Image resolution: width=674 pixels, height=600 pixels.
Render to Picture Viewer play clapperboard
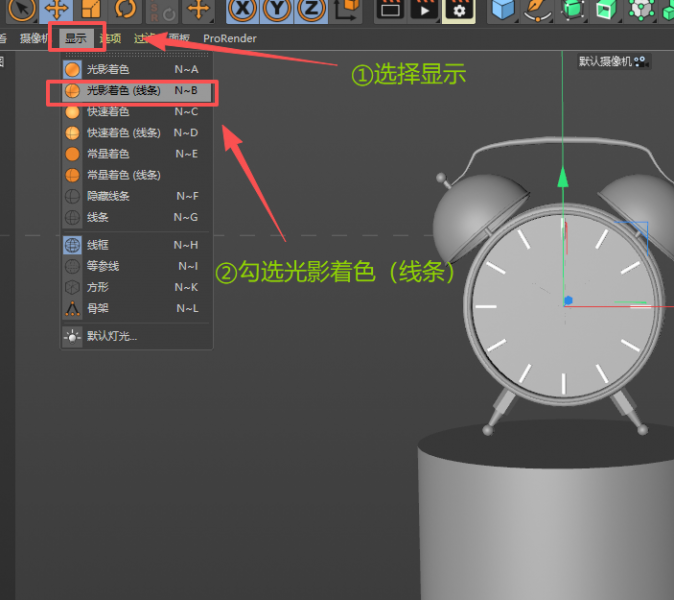coord(425,9)
